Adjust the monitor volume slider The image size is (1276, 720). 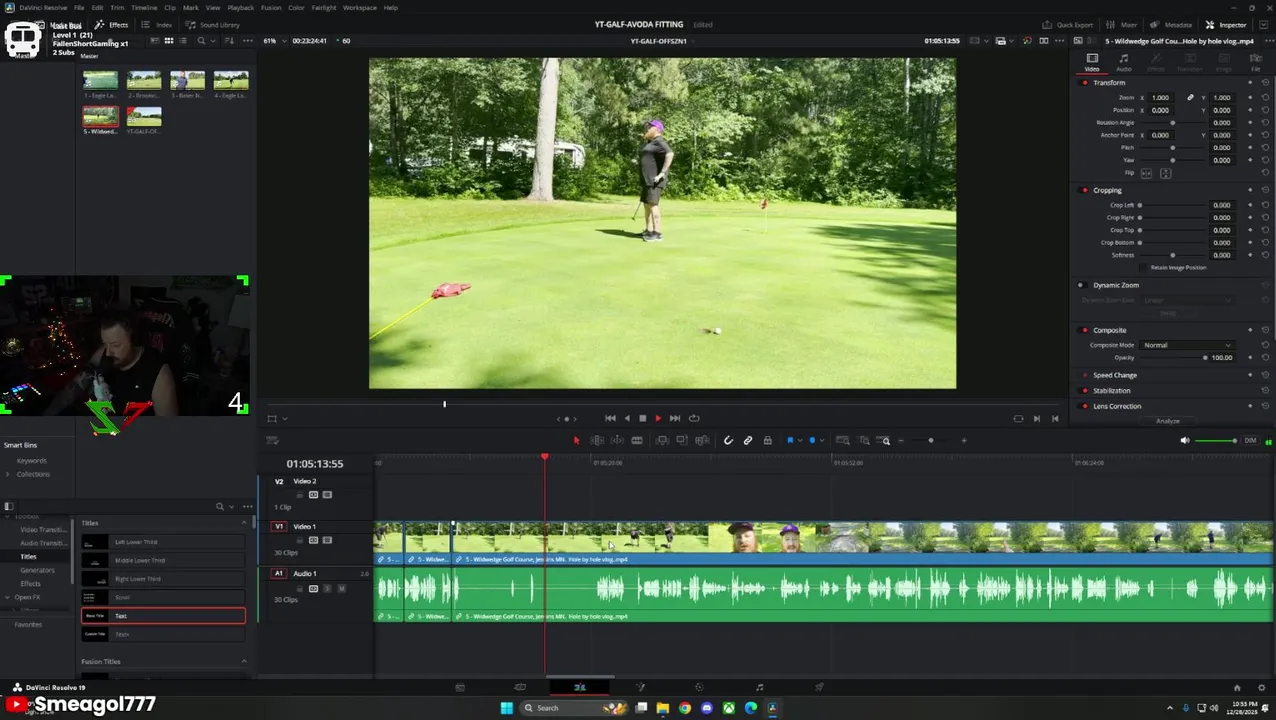click(1216, 441)
